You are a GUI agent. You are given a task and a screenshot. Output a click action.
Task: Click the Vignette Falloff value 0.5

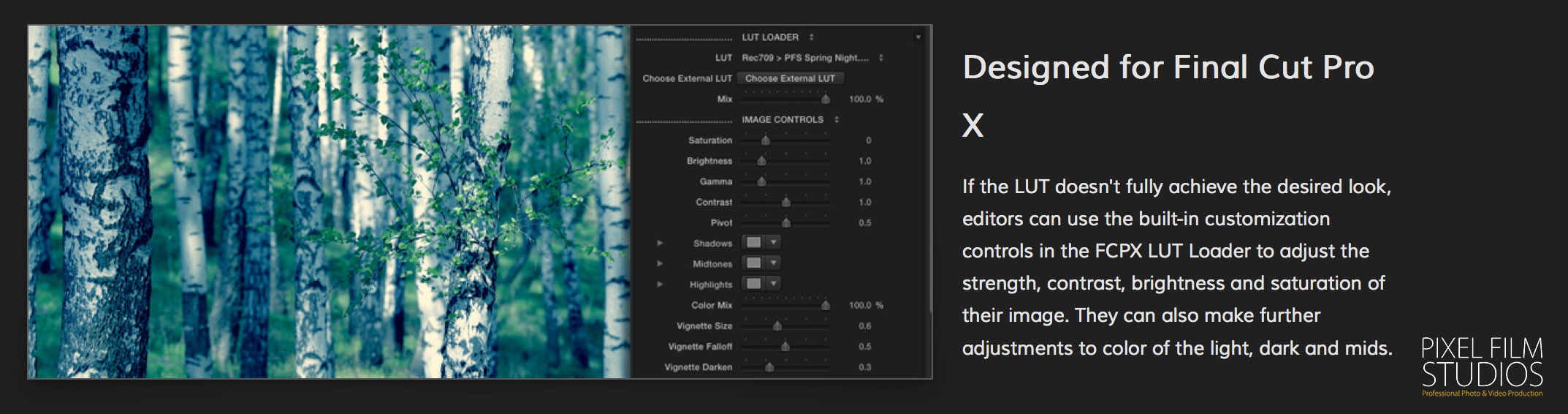865,346
